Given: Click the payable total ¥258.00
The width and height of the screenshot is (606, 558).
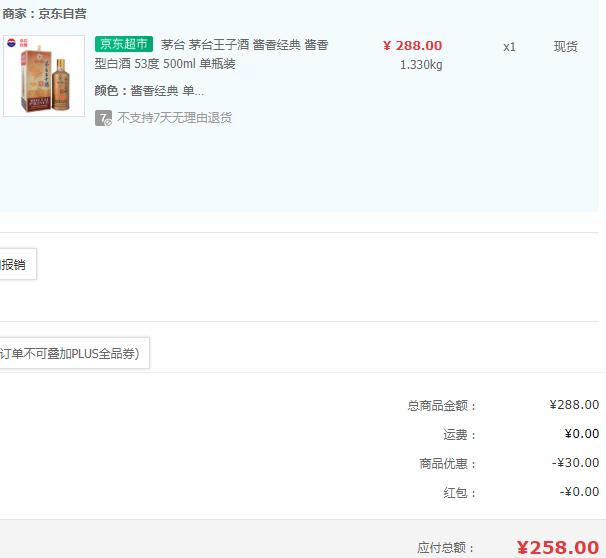Looking at the screenshot, I should point(558,548).
